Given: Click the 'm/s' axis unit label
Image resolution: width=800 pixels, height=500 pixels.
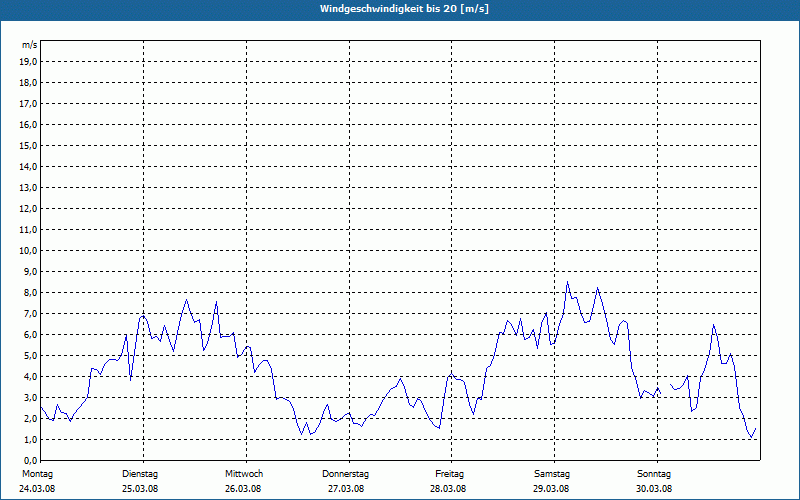Looking at the screenshot, I should click(x=30, y=45).
